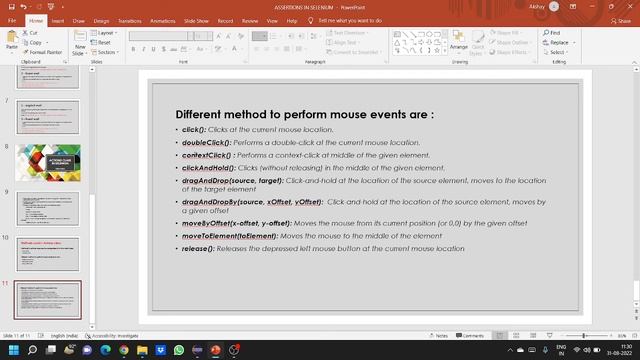Select the text box shape in gallery
The width and height of the screenshot is (640, 360).
[397, 34]
